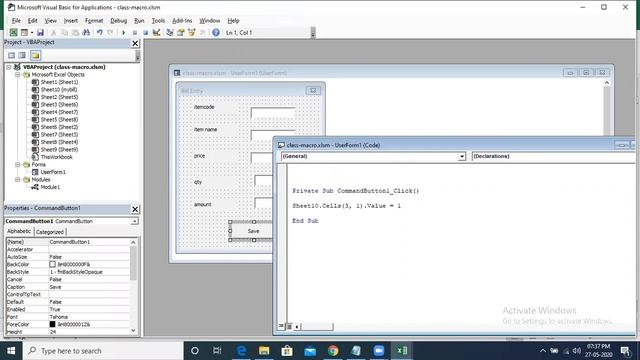The height and width of the screenshot is (360, 640).
Task: Open the Run menu
Action: (139, 20)
